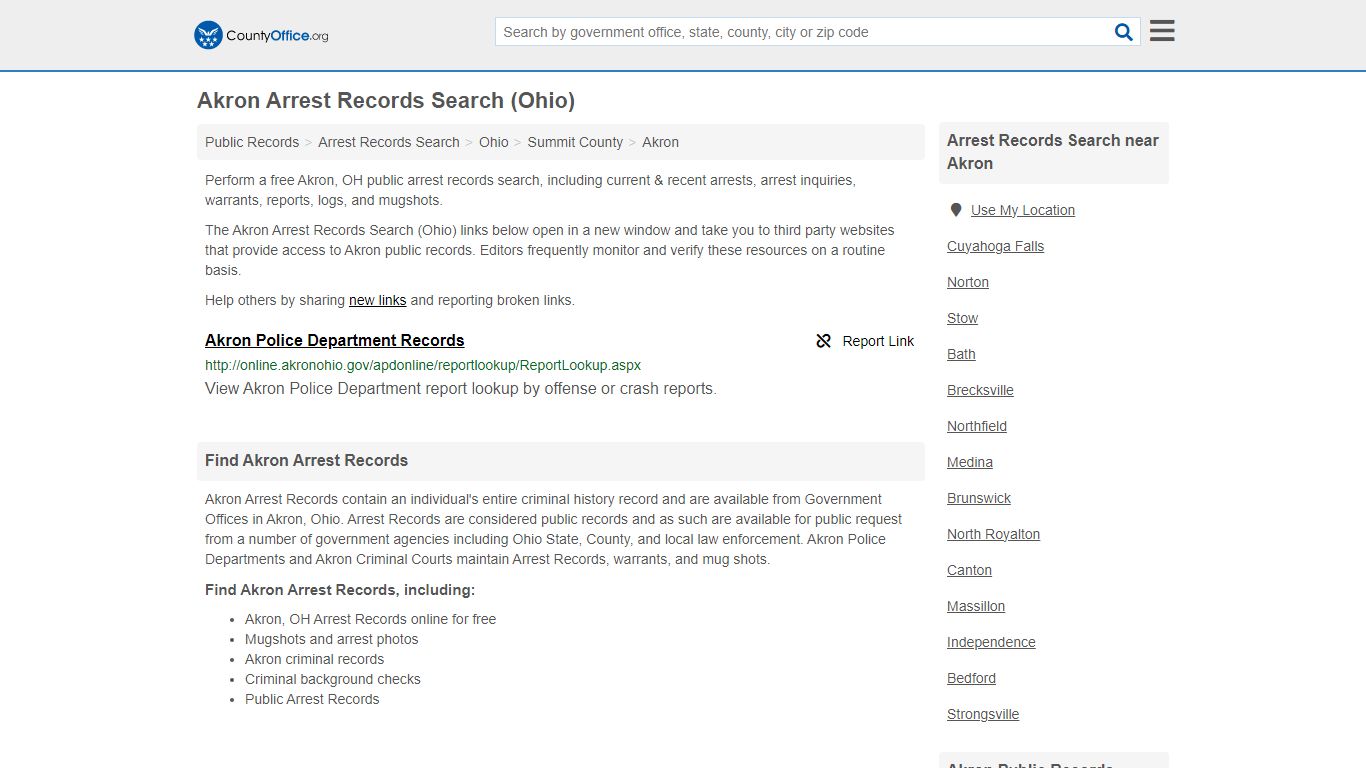The height and width of the screenshot is (768, 1366).
Task: Click 'Akron, OH Arrest Records online for free' item
Action: point(371,619)
